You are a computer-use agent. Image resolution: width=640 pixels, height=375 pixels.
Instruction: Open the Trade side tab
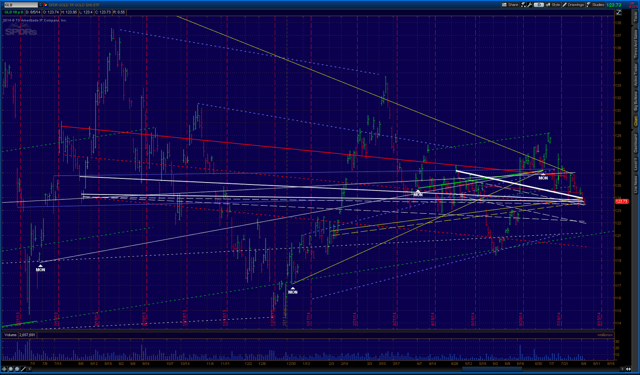636,17
